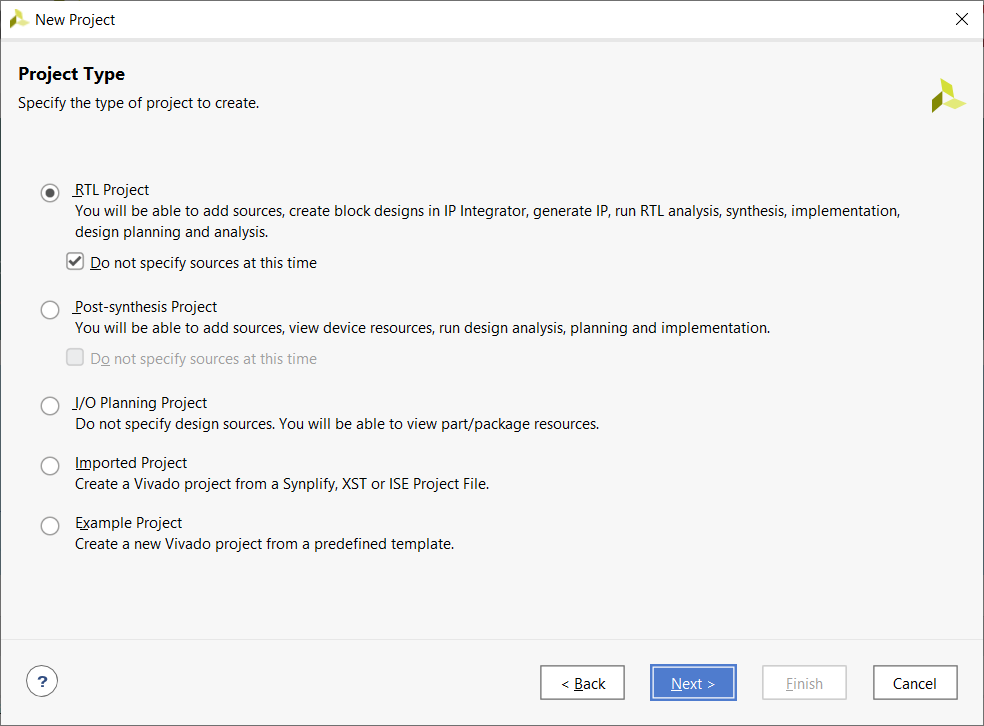Viewport: 984px width, 726px height.
Task: Click the 'Post-synthesis Project' label text
Action: (x=146, y=307)
